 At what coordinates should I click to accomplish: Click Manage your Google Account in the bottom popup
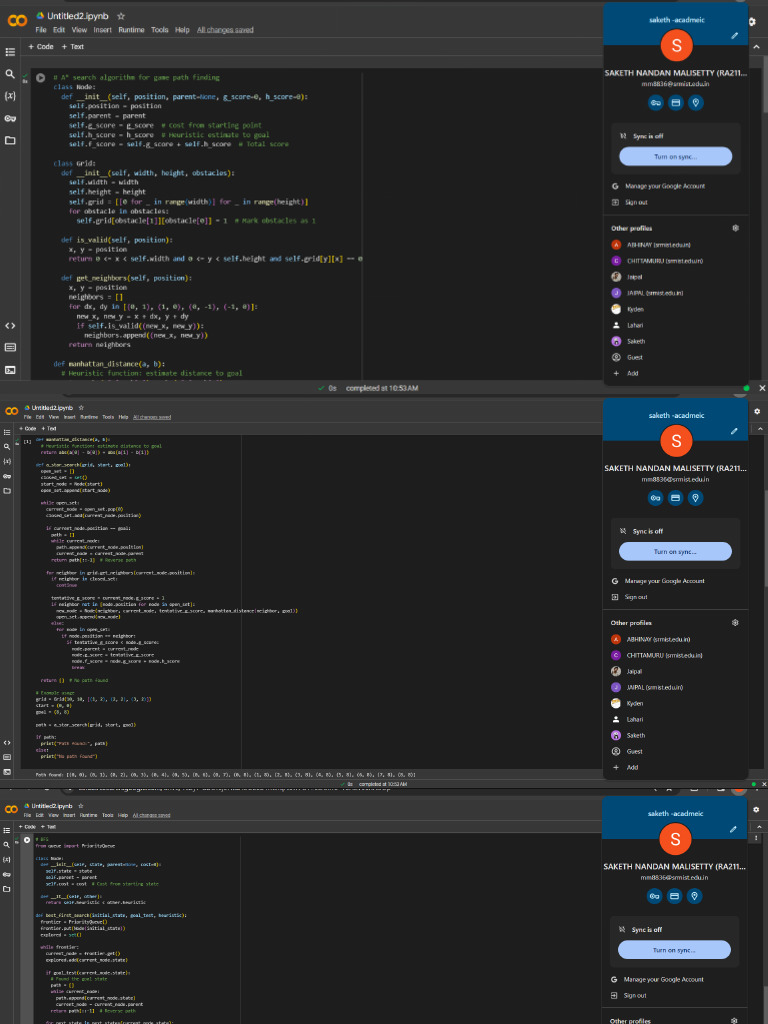664,979
